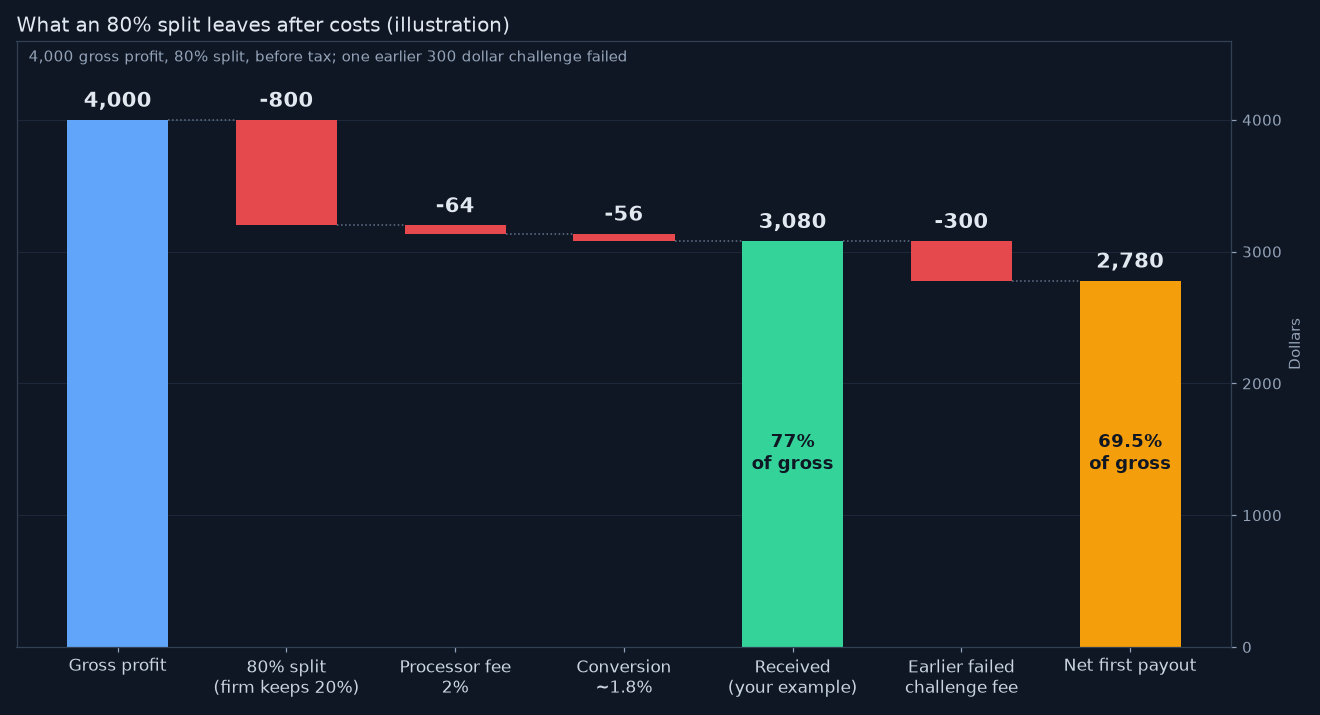1320x715 pixels.
Task: Click the 2,780 value label
Action: [x=1130, y=261]
